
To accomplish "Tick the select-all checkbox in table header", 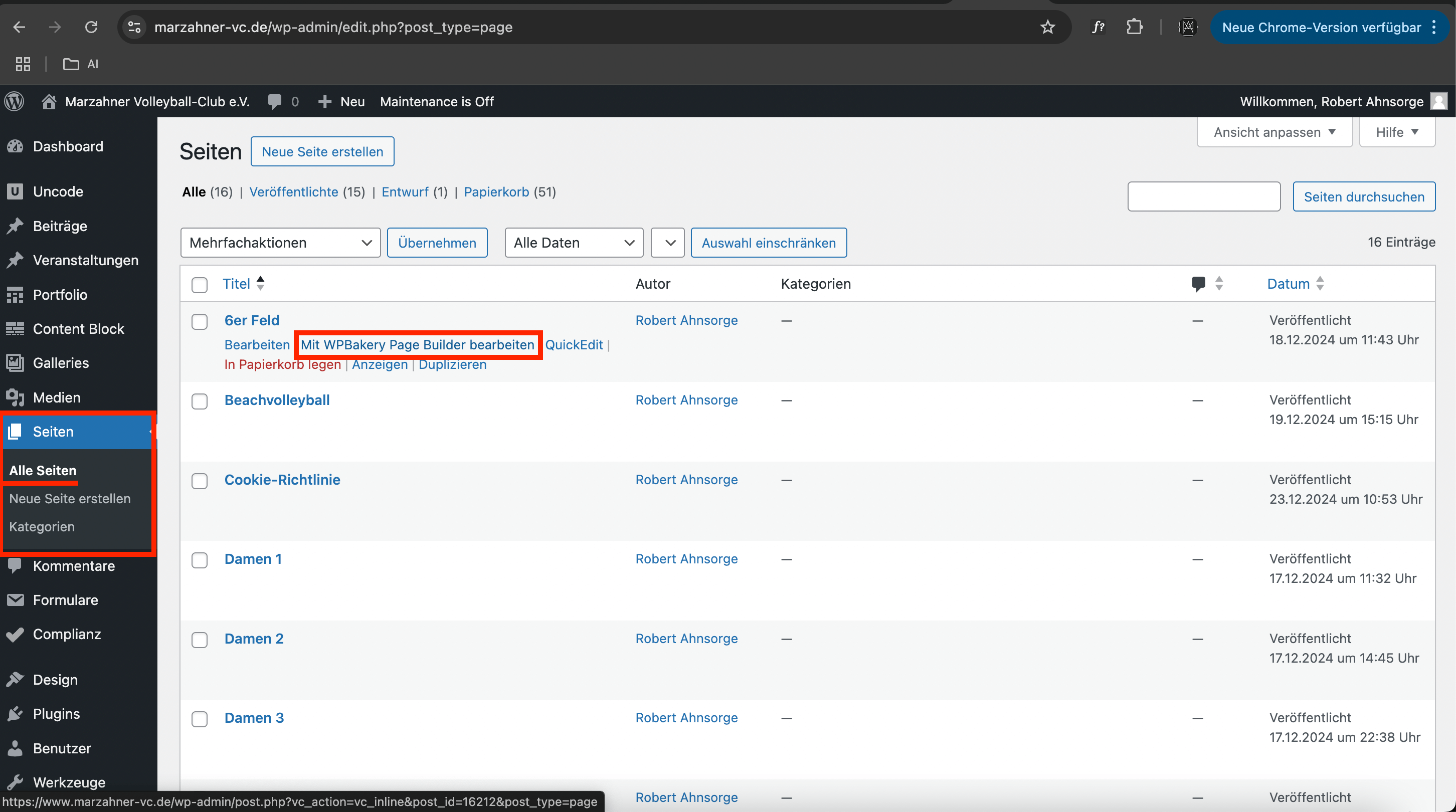I will pos(200,285).
